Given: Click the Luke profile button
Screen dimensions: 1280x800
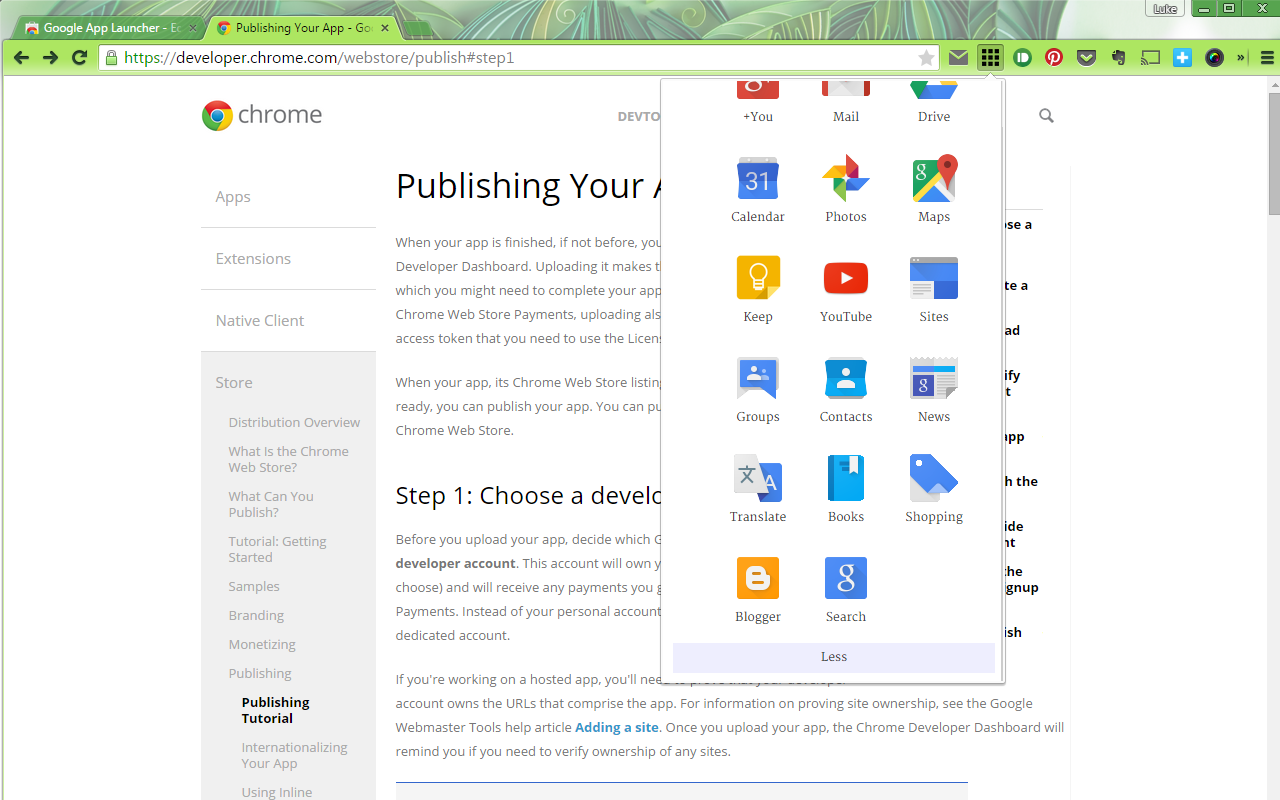Looking at the screenshot, I should point(1165,9).
